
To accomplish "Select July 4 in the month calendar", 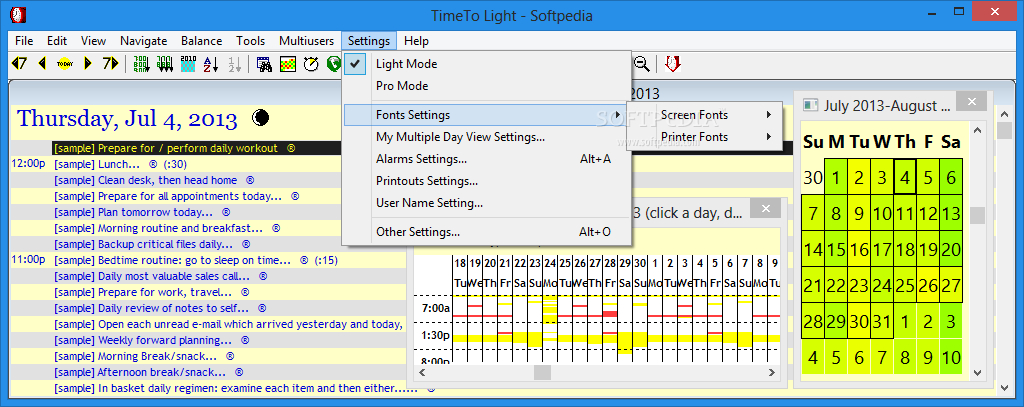I will 905,177.
